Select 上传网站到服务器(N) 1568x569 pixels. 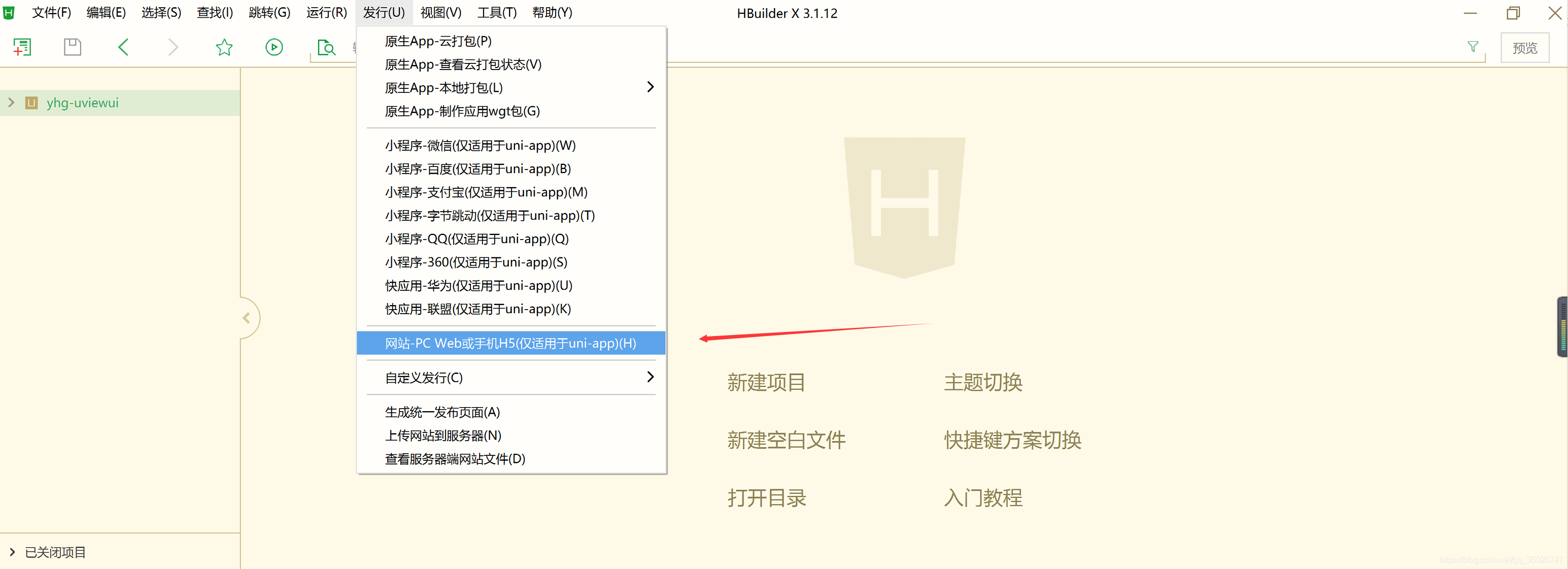click(510, 435)
